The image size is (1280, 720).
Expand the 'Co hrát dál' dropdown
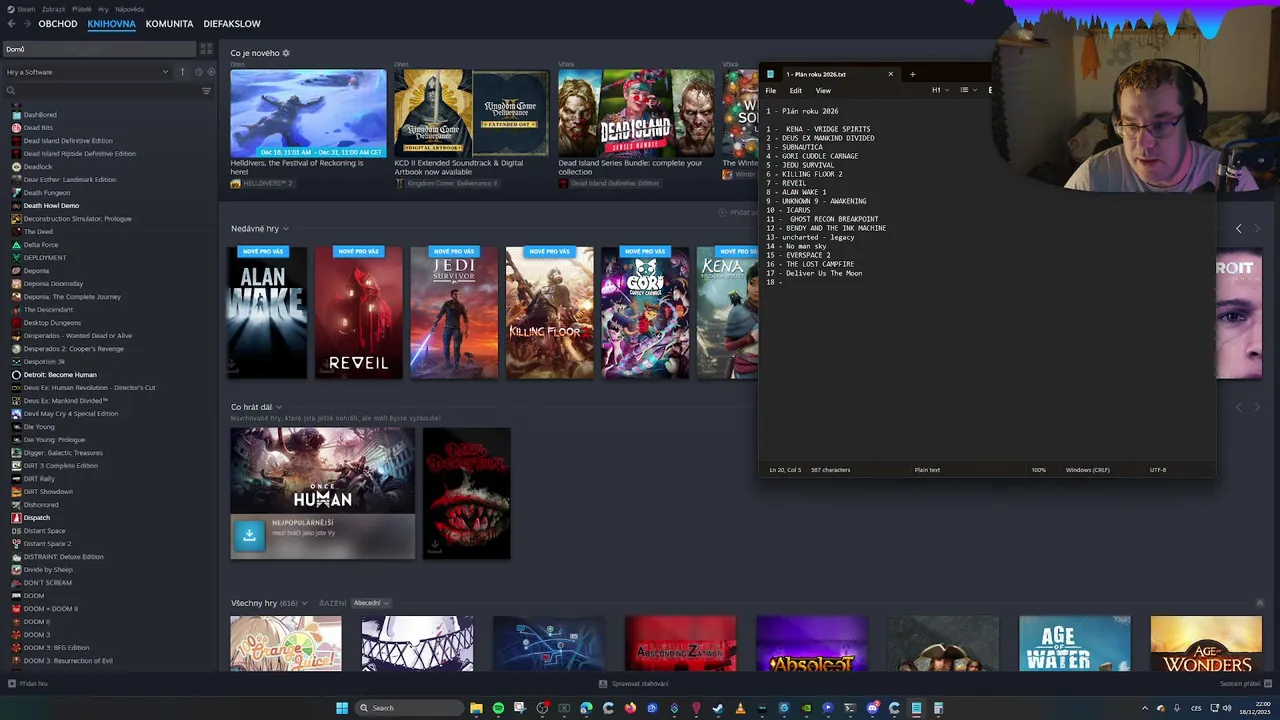tap(279, 407)
